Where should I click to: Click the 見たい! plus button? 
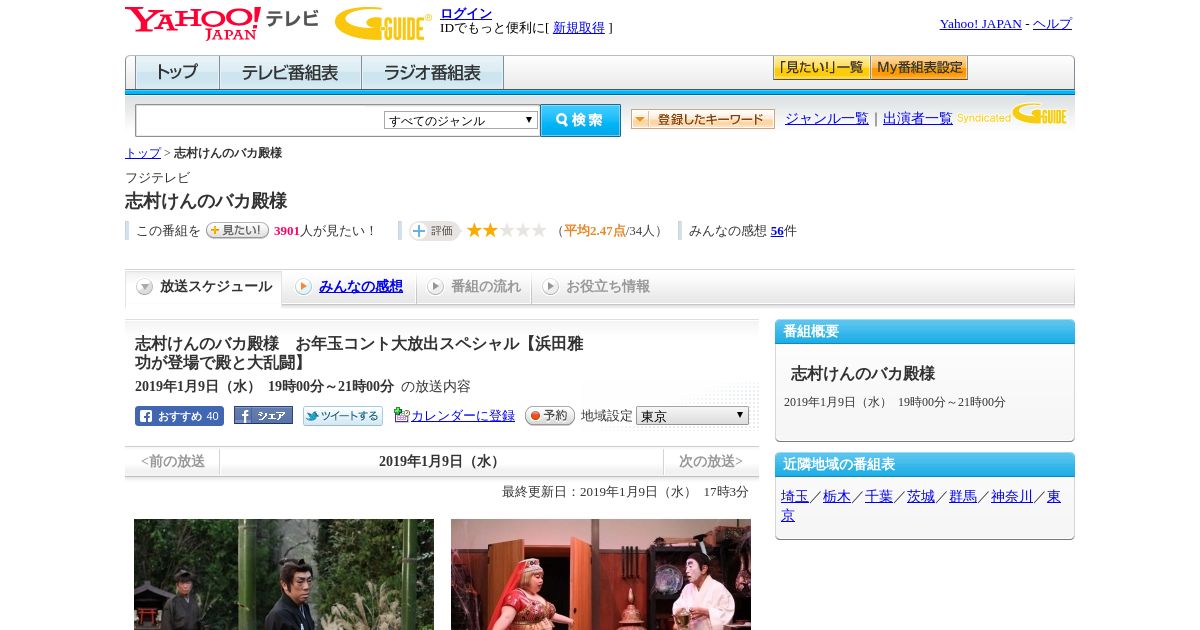coord(237,230)
